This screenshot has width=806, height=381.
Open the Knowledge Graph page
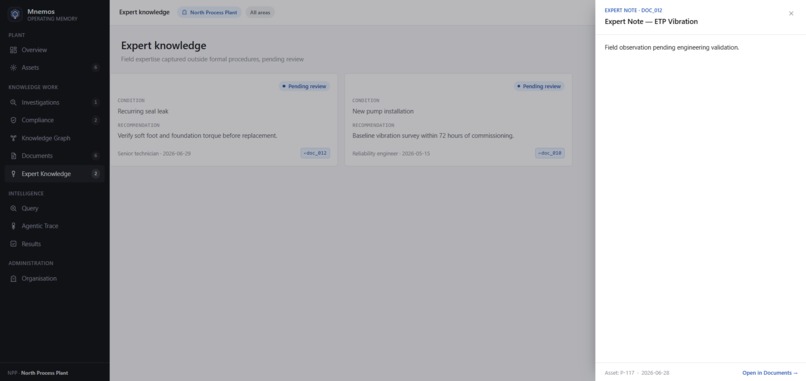tap(54, 138)
